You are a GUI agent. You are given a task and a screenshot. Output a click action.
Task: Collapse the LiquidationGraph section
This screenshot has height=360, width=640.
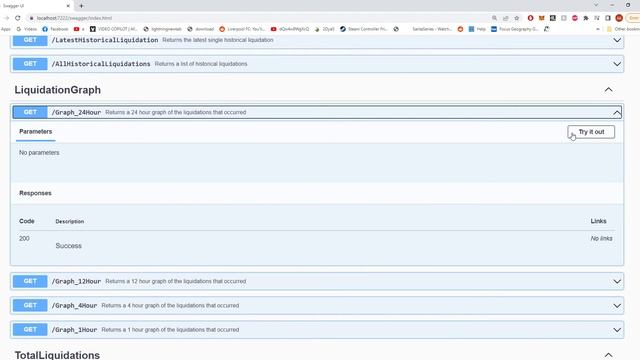coord(608,89)
